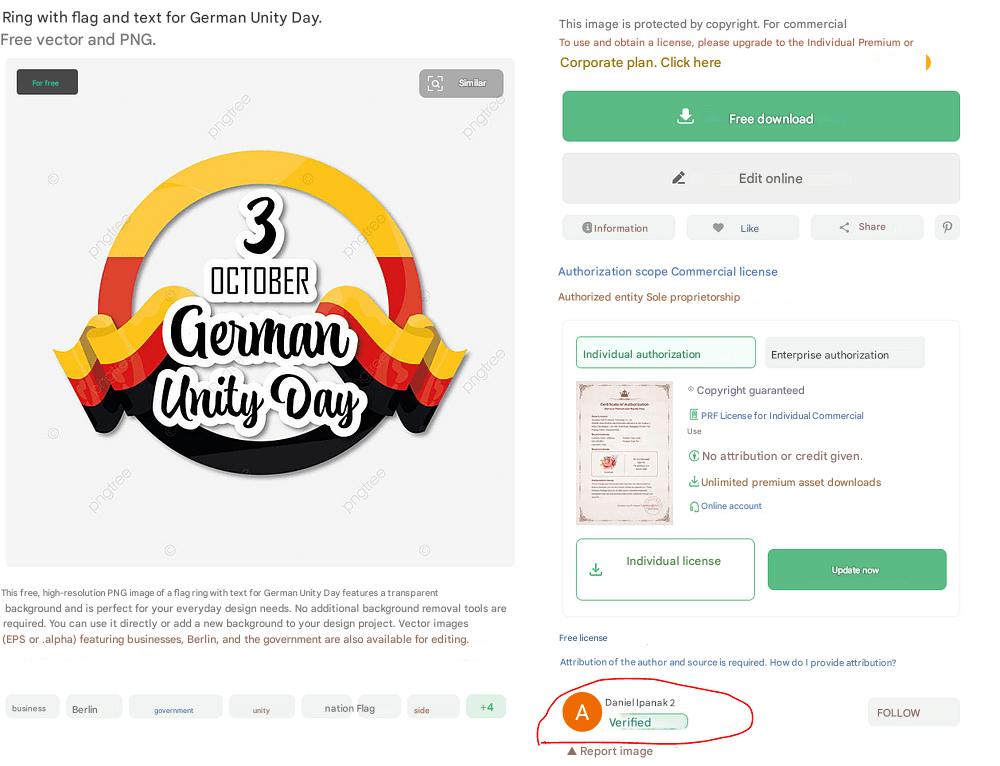Viewport: 1000px width, 766px height.
Task: Click the orange author avatar icon
Action: coord(582,712)
